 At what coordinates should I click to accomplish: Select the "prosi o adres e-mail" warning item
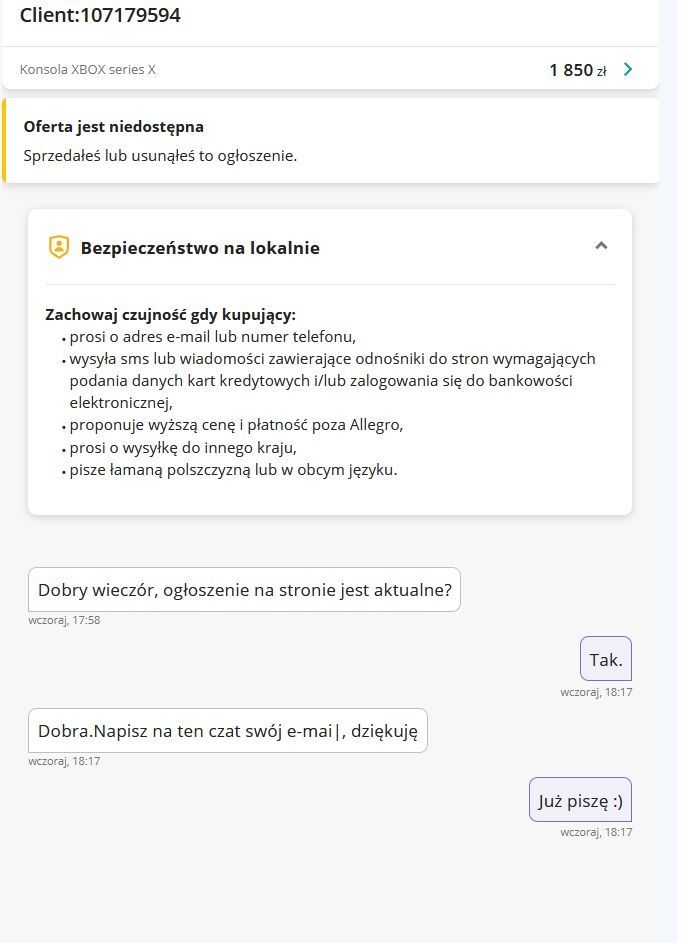coord(212,336)
